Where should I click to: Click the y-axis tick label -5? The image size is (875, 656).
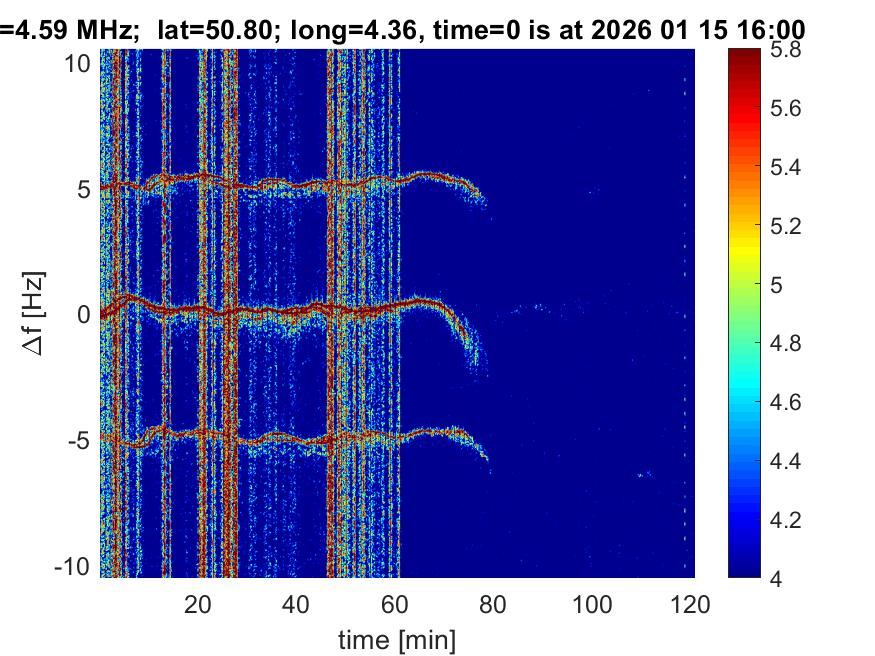pyautogui.click(x=81, y=440)
